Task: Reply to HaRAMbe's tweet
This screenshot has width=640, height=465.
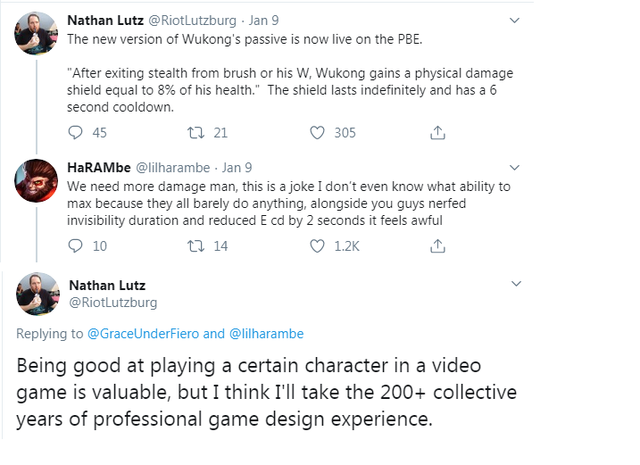Action: 78,246
